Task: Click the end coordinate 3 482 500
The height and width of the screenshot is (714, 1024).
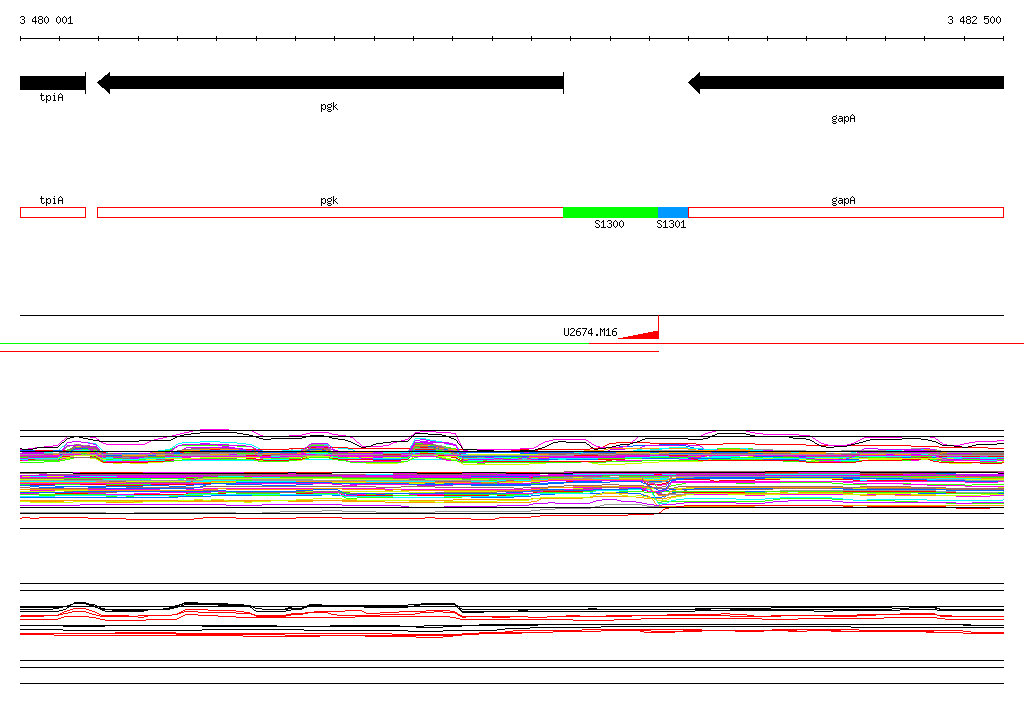Action: pyautogui.click(x=974, y=20)
